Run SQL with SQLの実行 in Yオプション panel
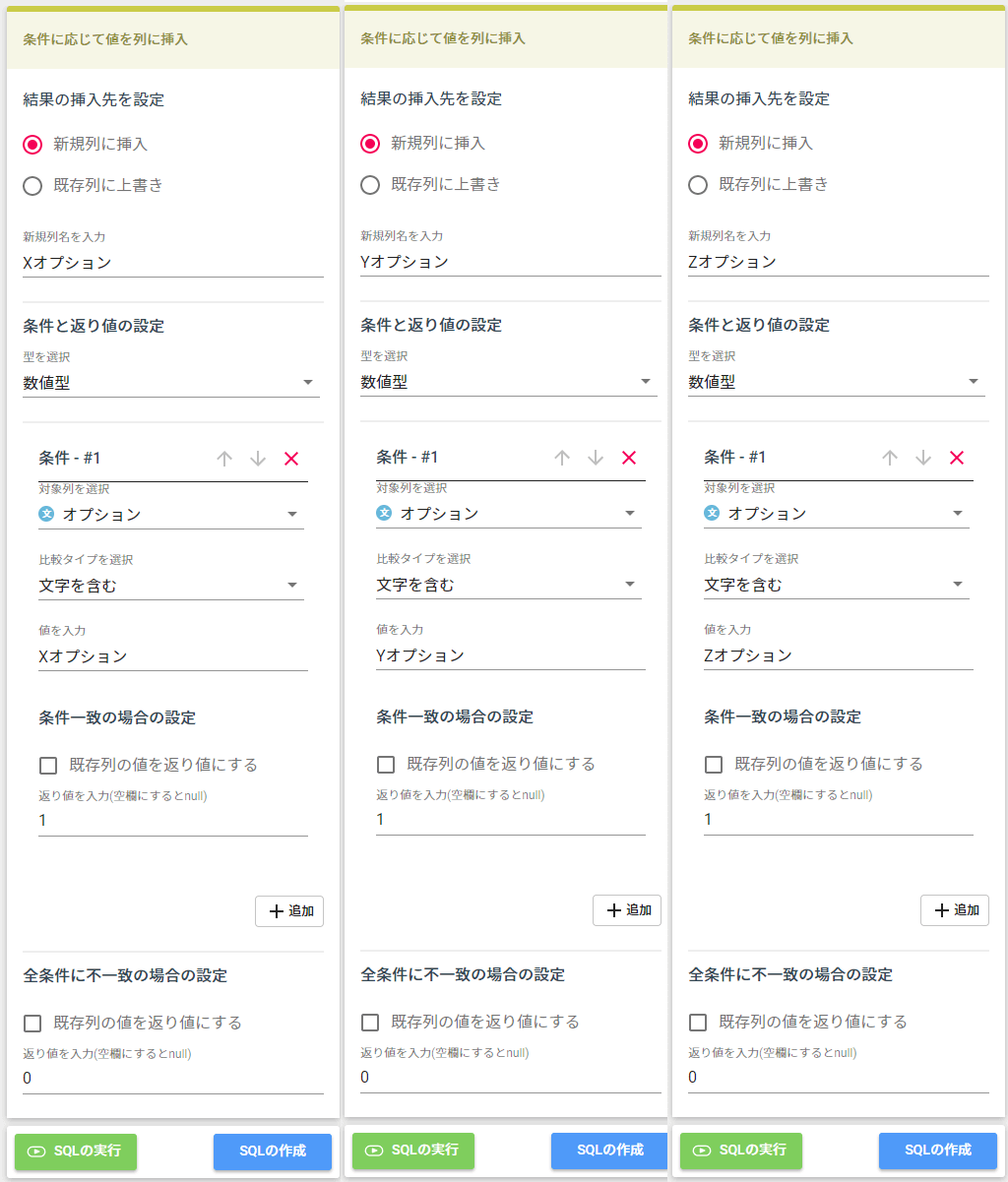Viewport: 1008px width, 1182px height. [413, 1151]
